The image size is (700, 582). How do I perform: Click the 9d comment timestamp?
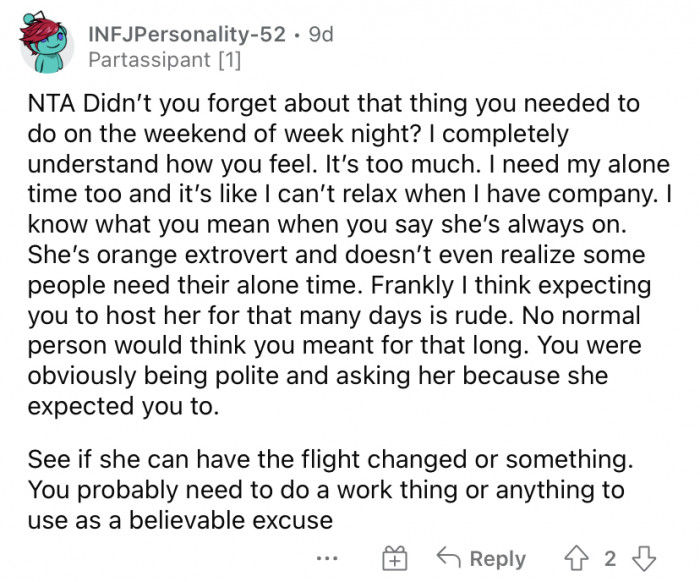(x=323, y=34)
